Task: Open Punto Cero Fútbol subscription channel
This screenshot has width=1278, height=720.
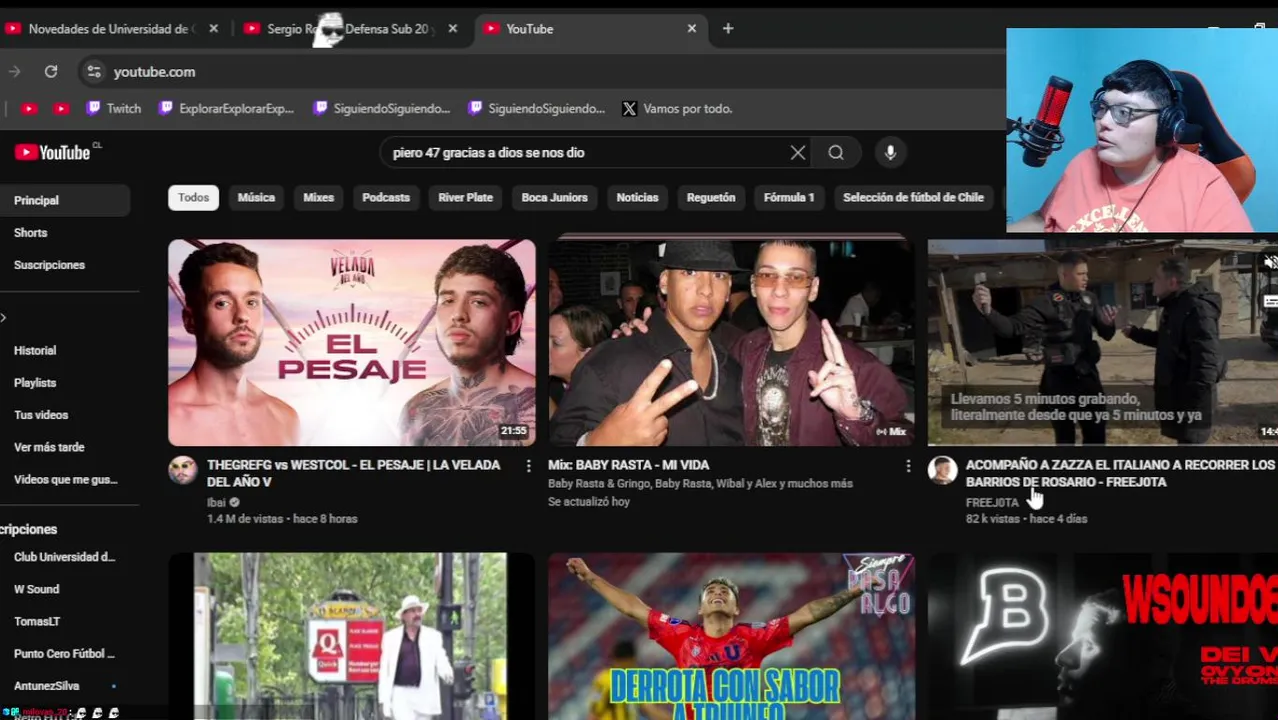Action: [x=65, y=654]
